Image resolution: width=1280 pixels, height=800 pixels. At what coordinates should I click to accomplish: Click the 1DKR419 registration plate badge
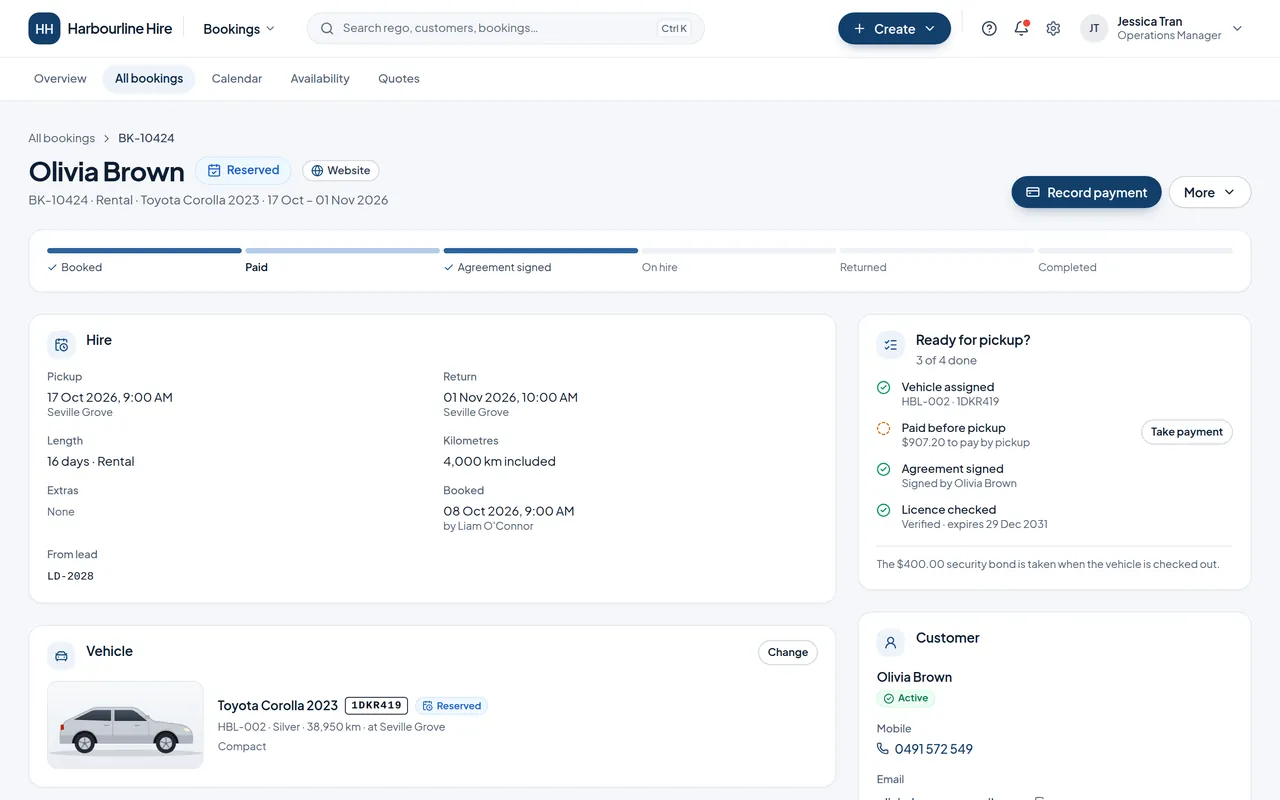click(376, 706)
